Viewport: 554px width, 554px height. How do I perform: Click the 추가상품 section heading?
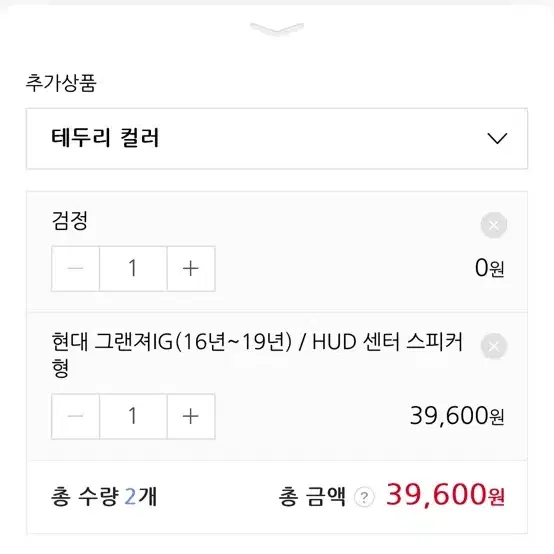[61, 83]
